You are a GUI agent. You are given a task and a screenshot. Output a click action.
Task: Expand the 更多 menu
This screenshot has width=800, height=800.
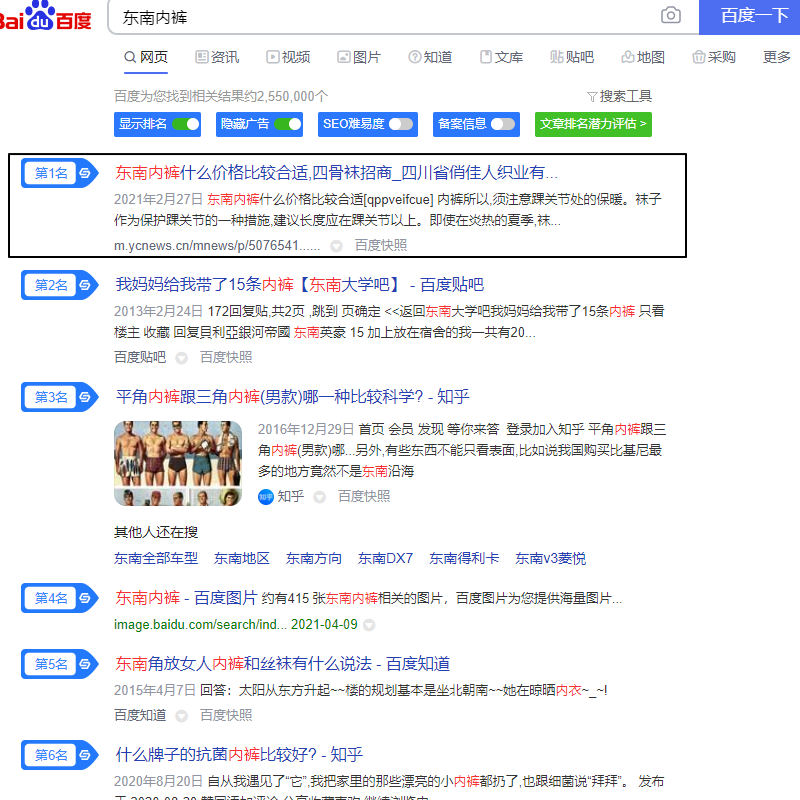coord(777,57)
